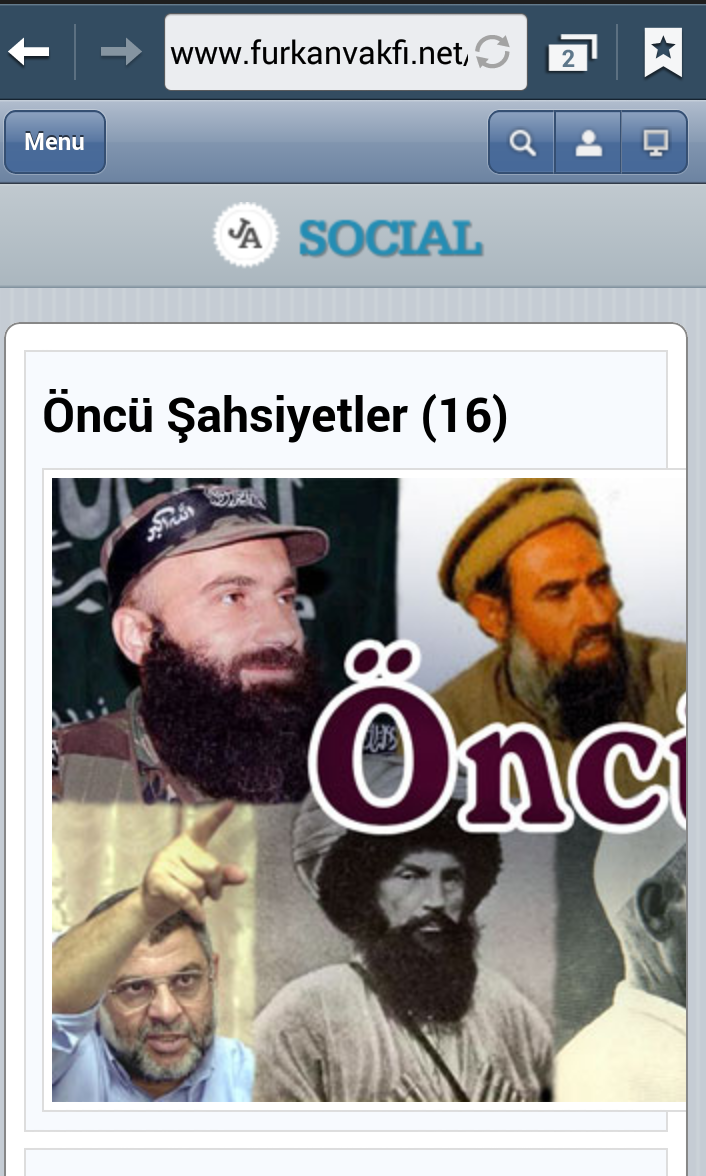The height and width of the screenshot is (1176, 706).
Task: Open the Öncü Şahsiyetler (16) heading
Action: pos(275,415)
